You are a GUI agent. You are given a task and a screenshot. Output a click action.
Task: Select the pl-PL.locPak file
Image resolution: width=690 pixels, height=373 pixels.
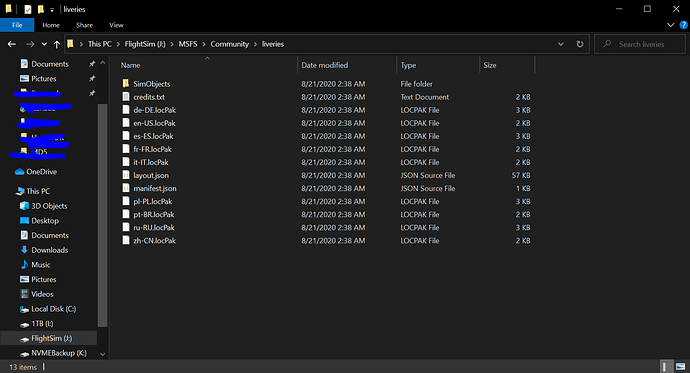(153, 201)
